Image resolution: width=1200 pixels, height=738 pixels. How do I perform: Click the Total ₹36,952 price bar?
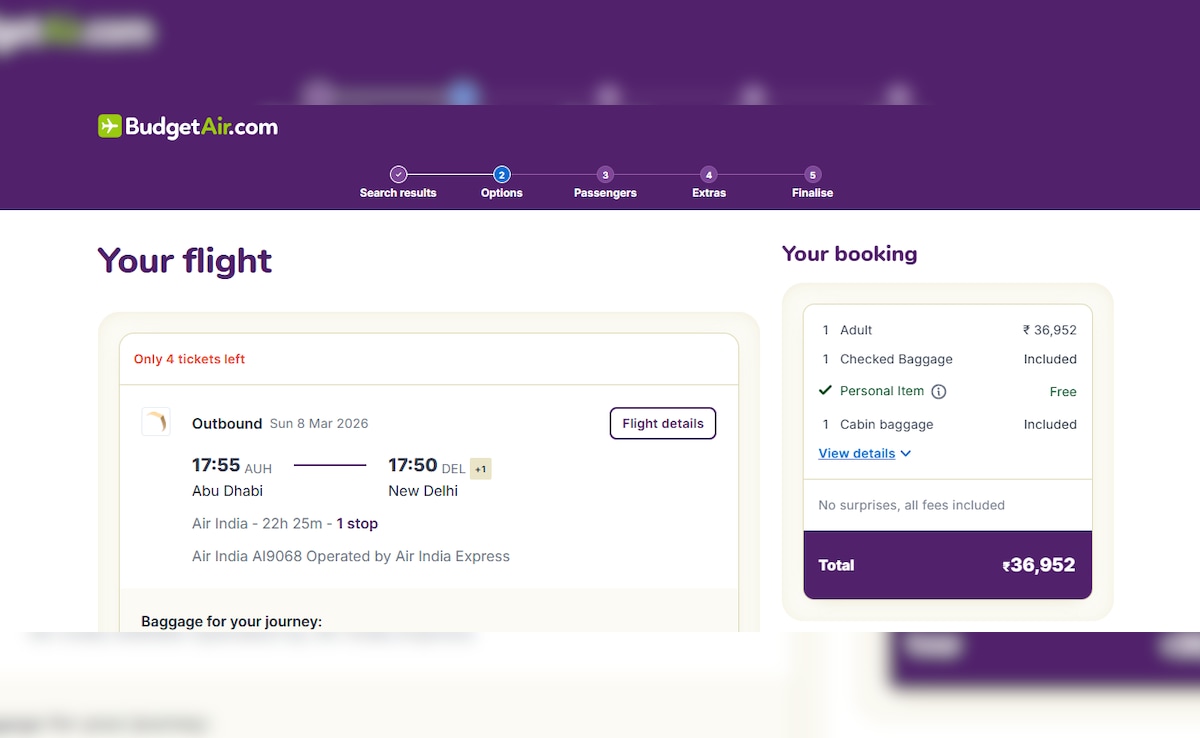pyautogui.click(x=947, y=565)
